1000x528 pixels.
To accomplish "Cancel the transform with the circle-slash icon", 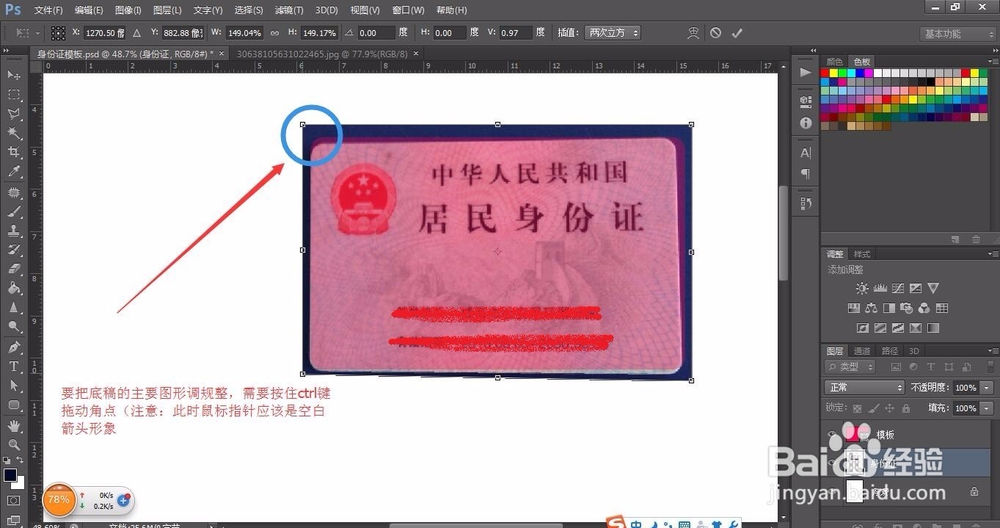I will (x=716, y=33).
